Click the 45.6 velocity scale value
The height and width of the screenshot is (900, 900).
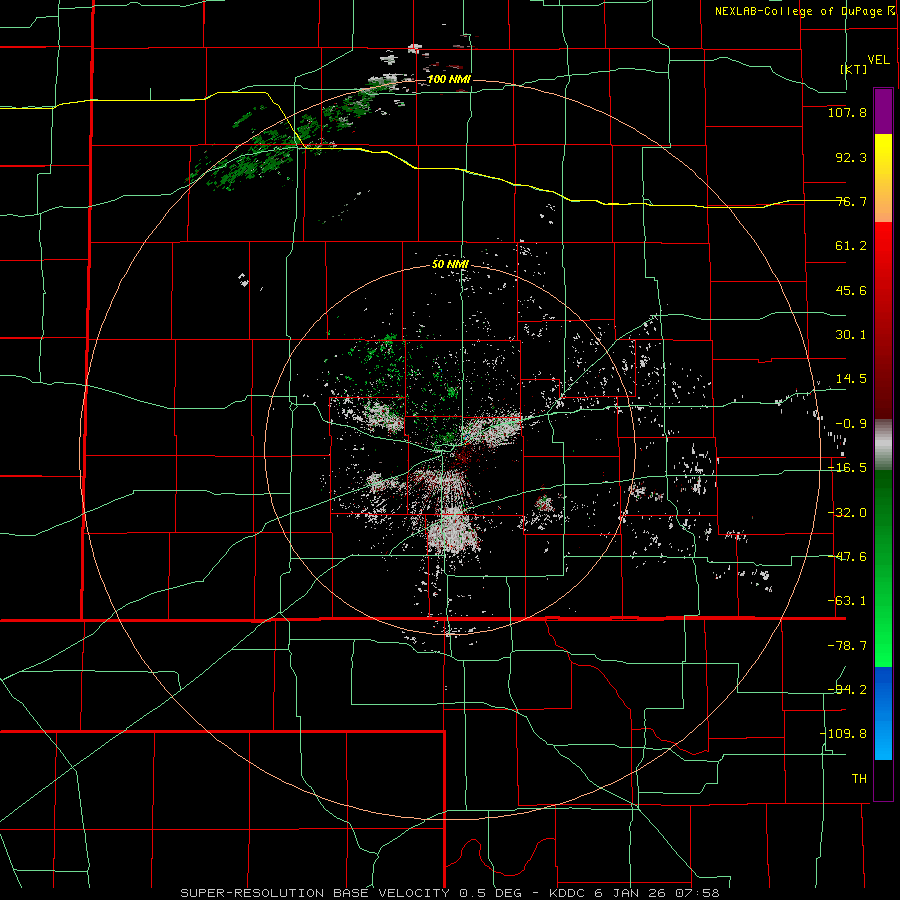click(x=851, y=290)
